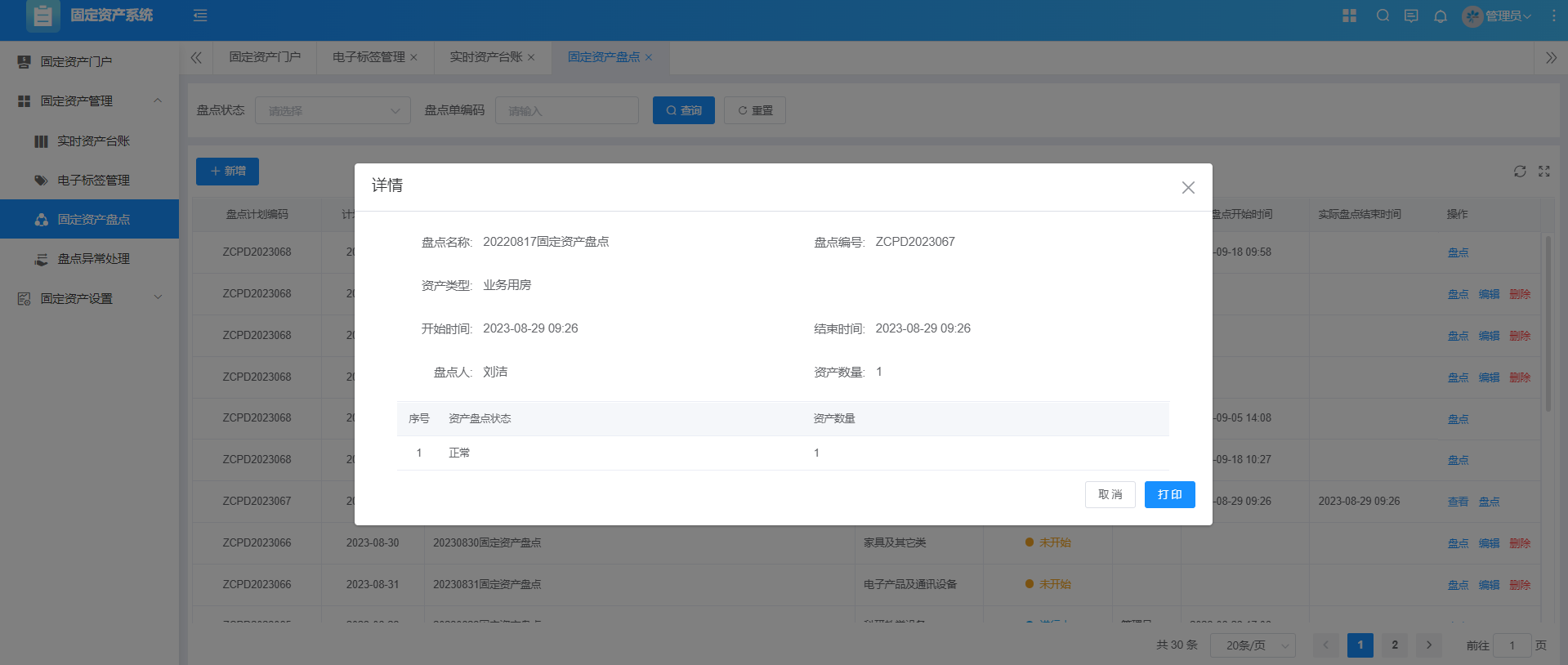Open the apps grid icon in header

click(x=1349, y=16)
